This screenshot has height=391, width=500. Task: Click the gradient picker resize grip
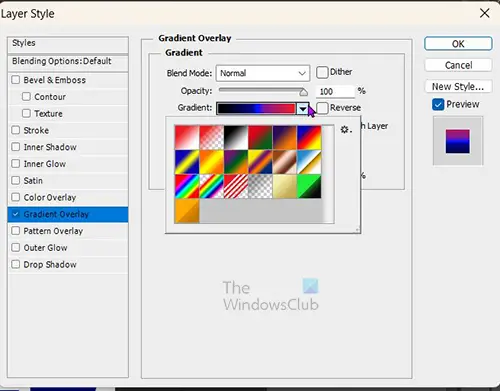pos(358,230)
